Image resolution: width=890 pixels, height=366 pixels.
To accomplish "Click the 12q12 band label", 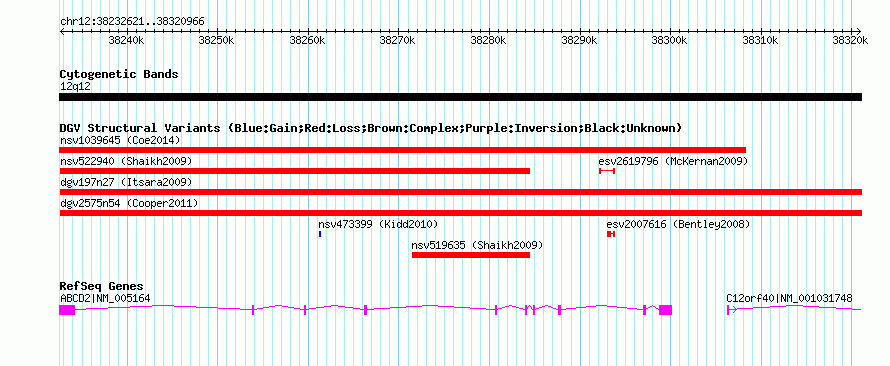I will [75, 87].
